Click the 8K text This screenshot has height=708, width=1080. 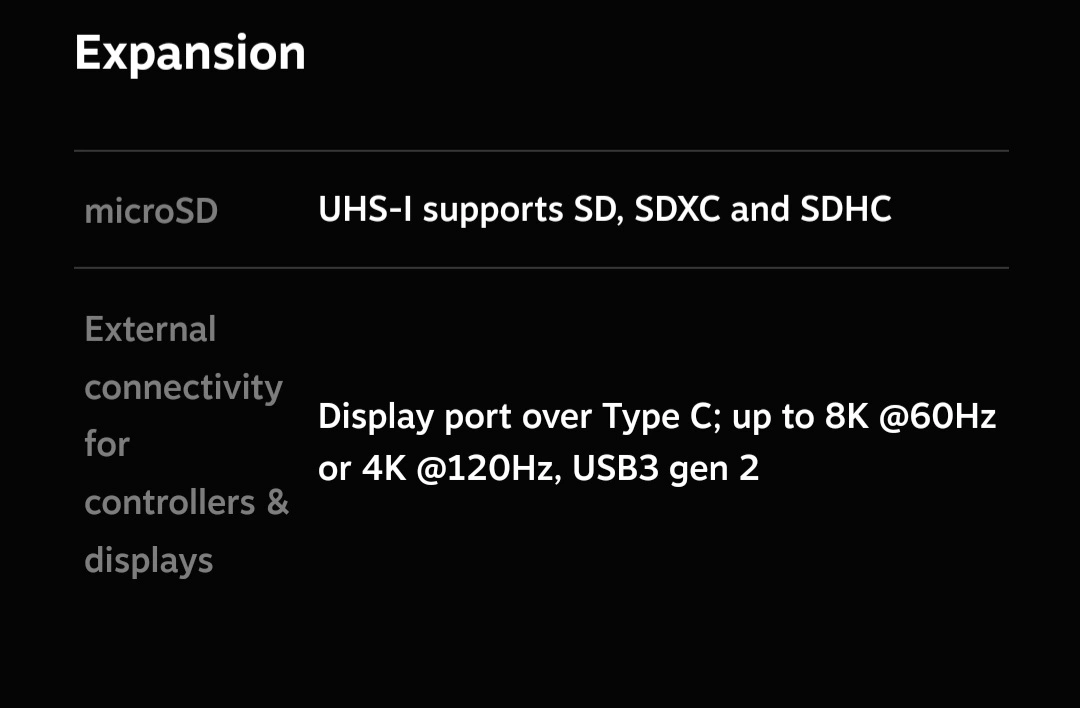846,417
